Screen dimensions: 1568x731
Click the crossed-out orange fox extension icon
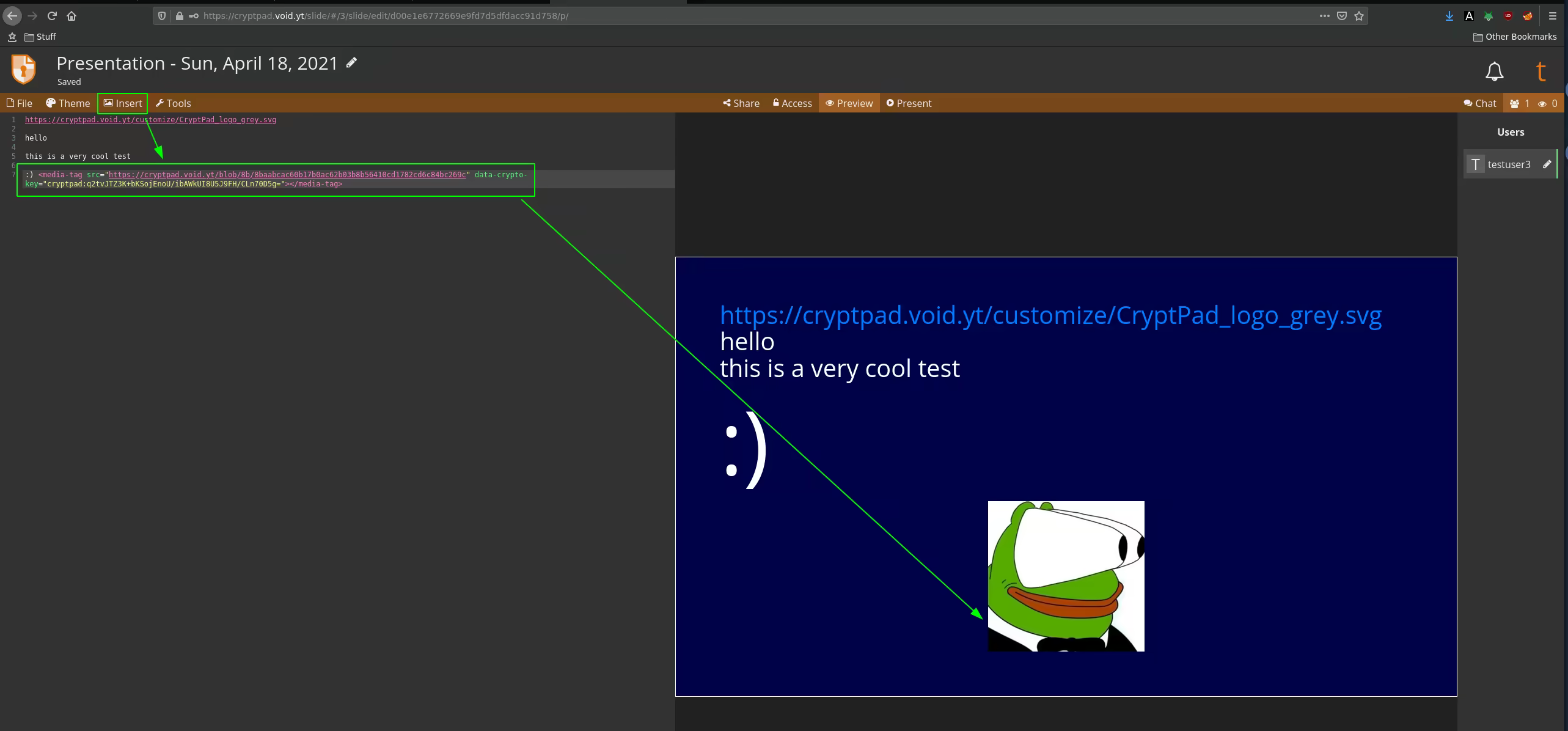tap(1528, 16)
